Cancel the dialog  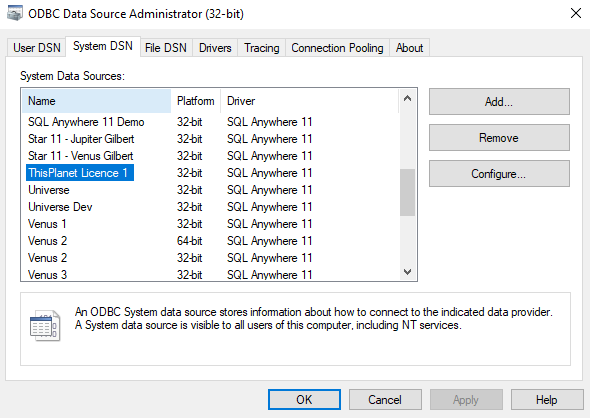385,400
